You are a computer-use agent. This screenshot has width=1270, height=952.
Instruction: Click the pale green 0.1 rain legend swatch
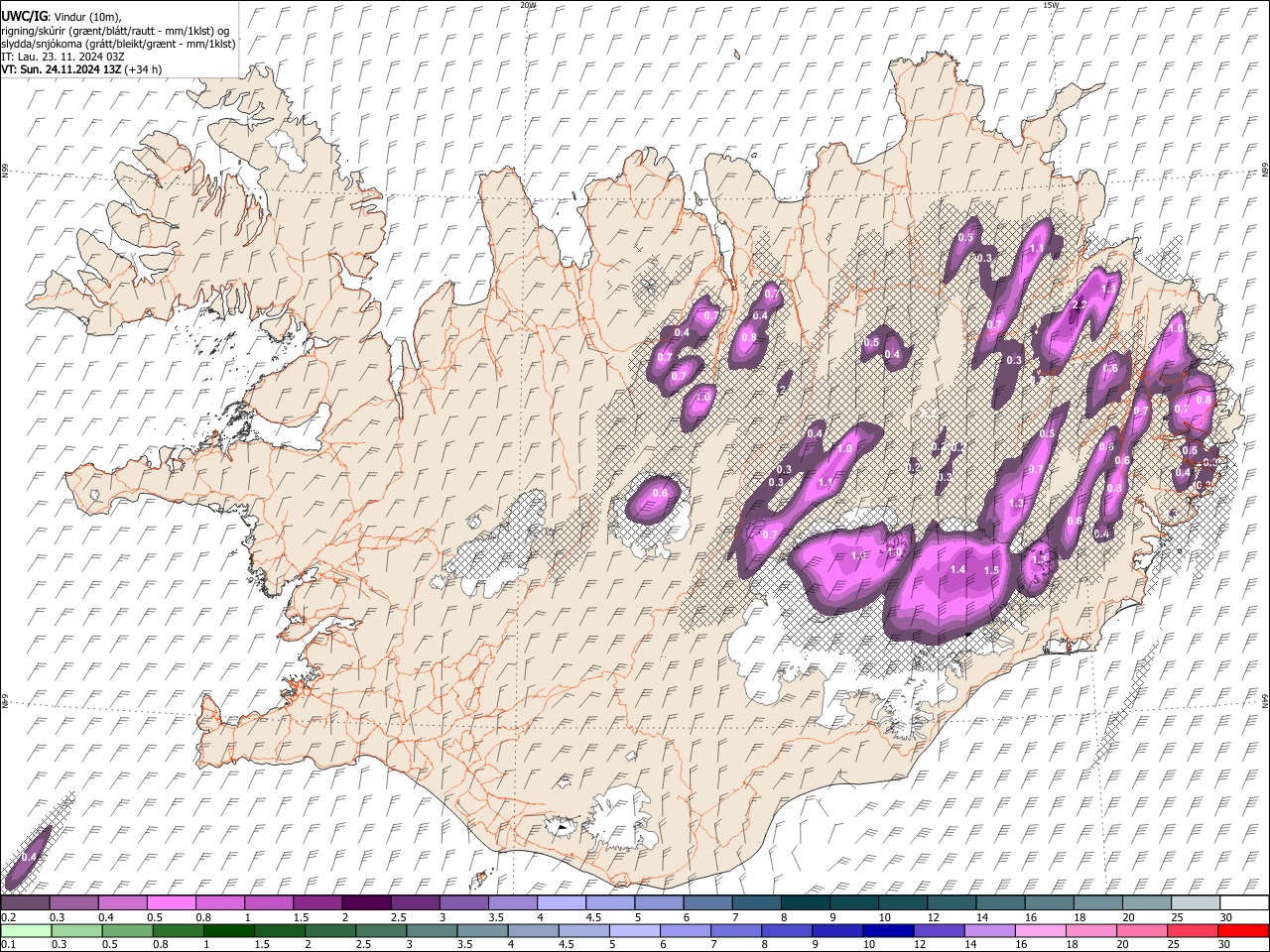pos(26,930)
